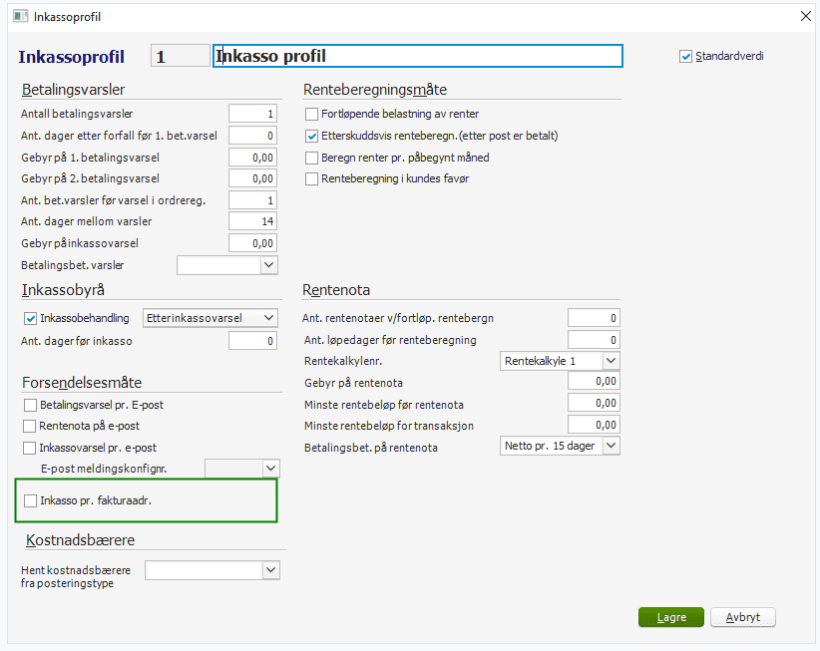Click the Inkasso profil name field
The height and width of the screenshot is (651, 820).
point(418,56)
